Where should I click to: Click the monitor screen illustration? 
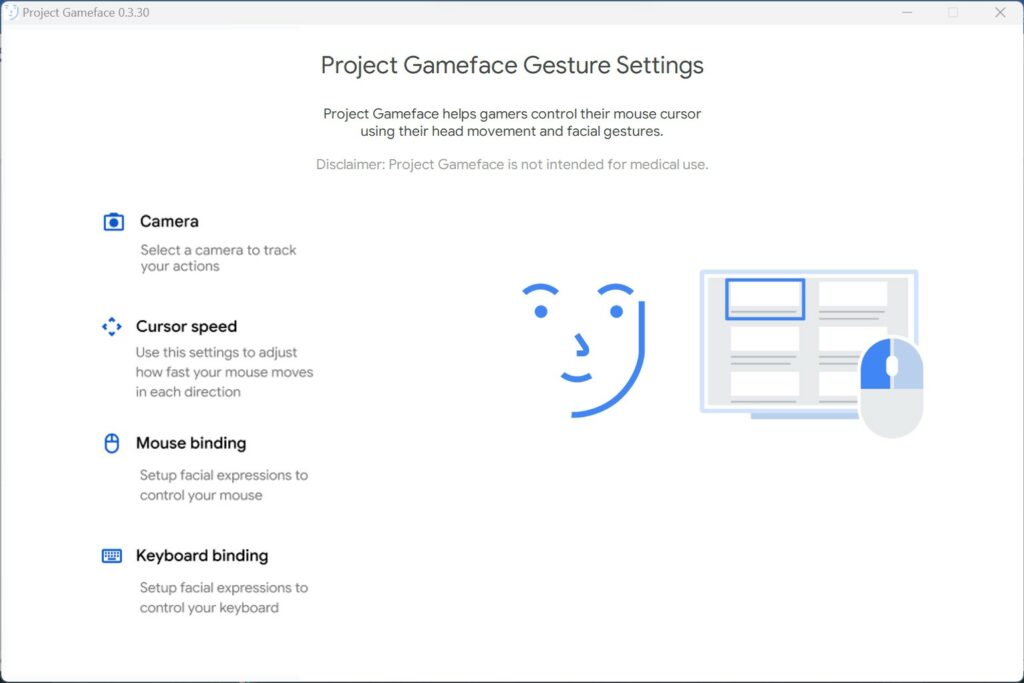pyautogui.click(x=790, y=340)
